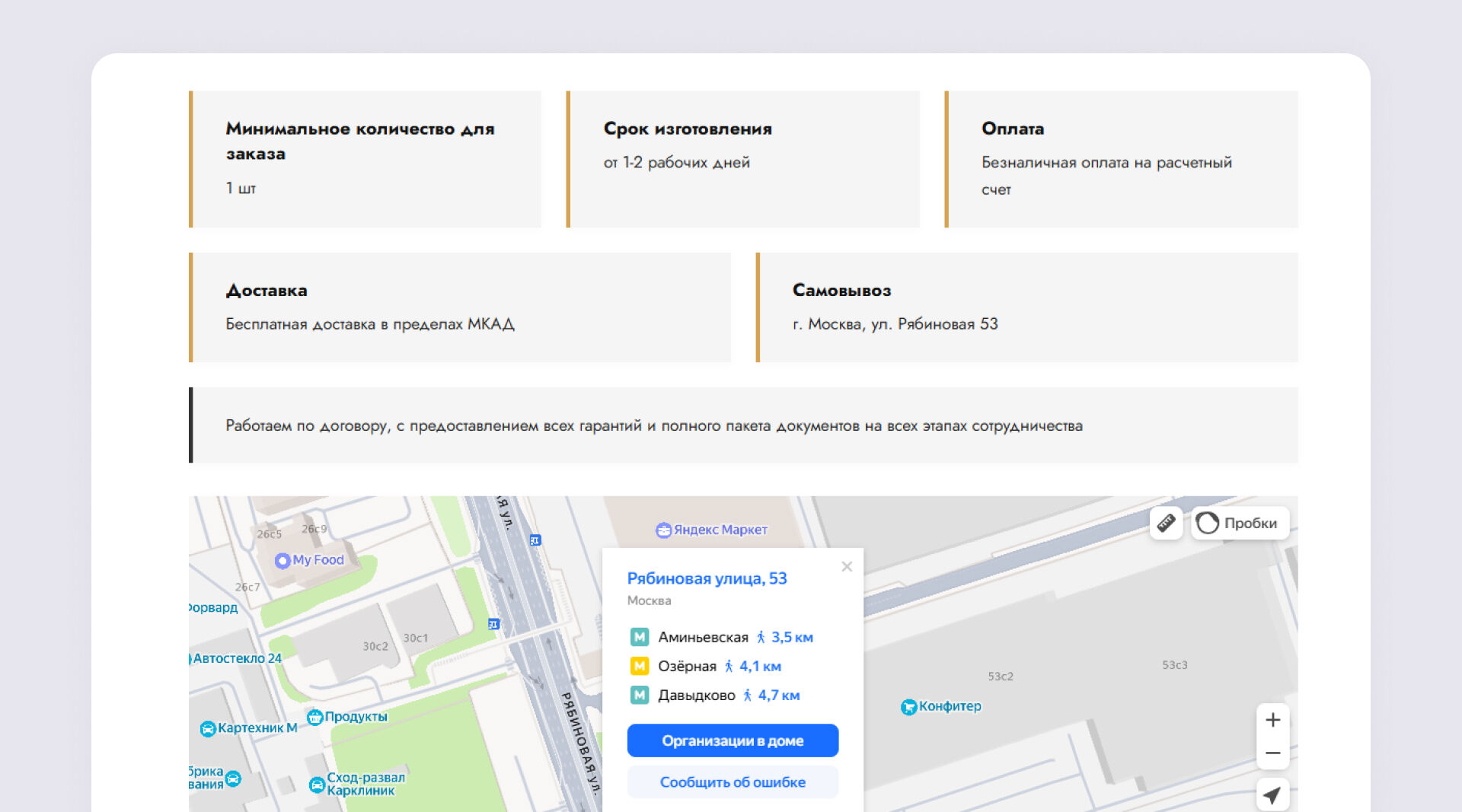1462x812 pixels.
Task: Select the Аминьевская metro station icon
Action: tap(640, 637)
